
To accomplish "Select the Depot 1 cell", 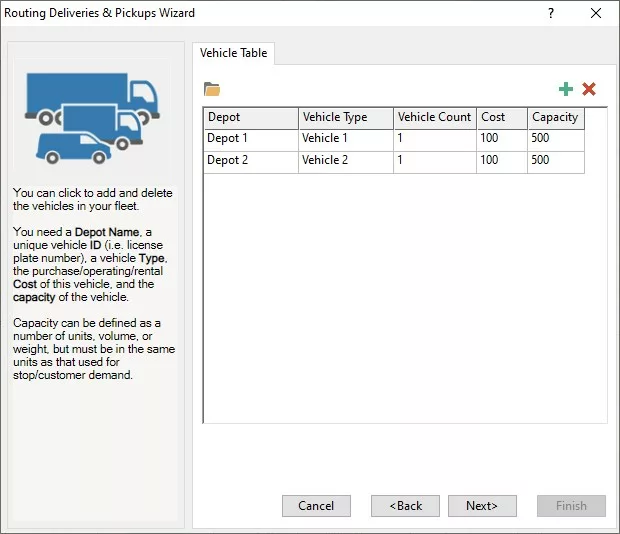I will (x=250, y=139).
